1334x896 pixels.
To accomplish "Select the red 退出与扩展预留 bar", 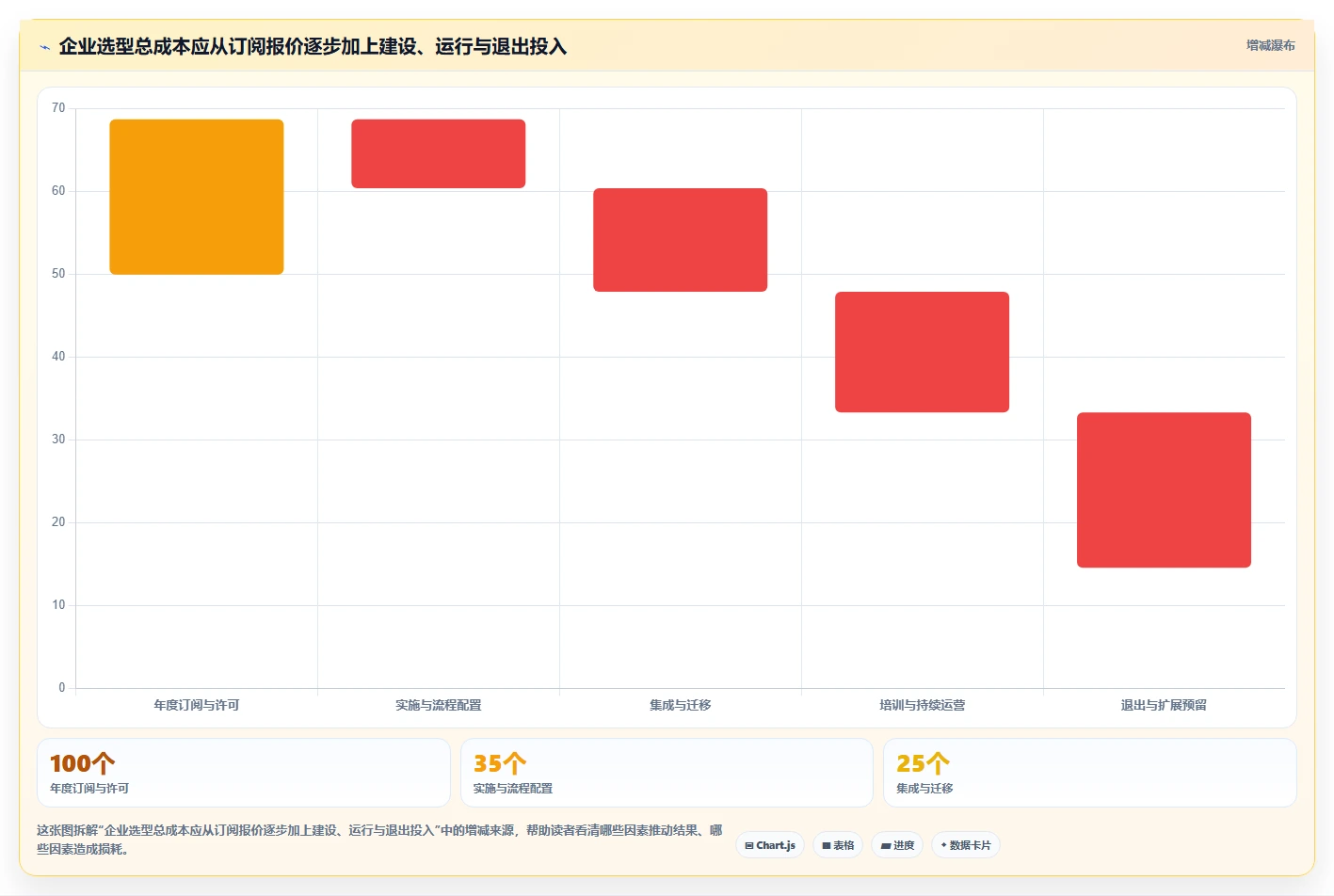I will (x=1165, y=489).
